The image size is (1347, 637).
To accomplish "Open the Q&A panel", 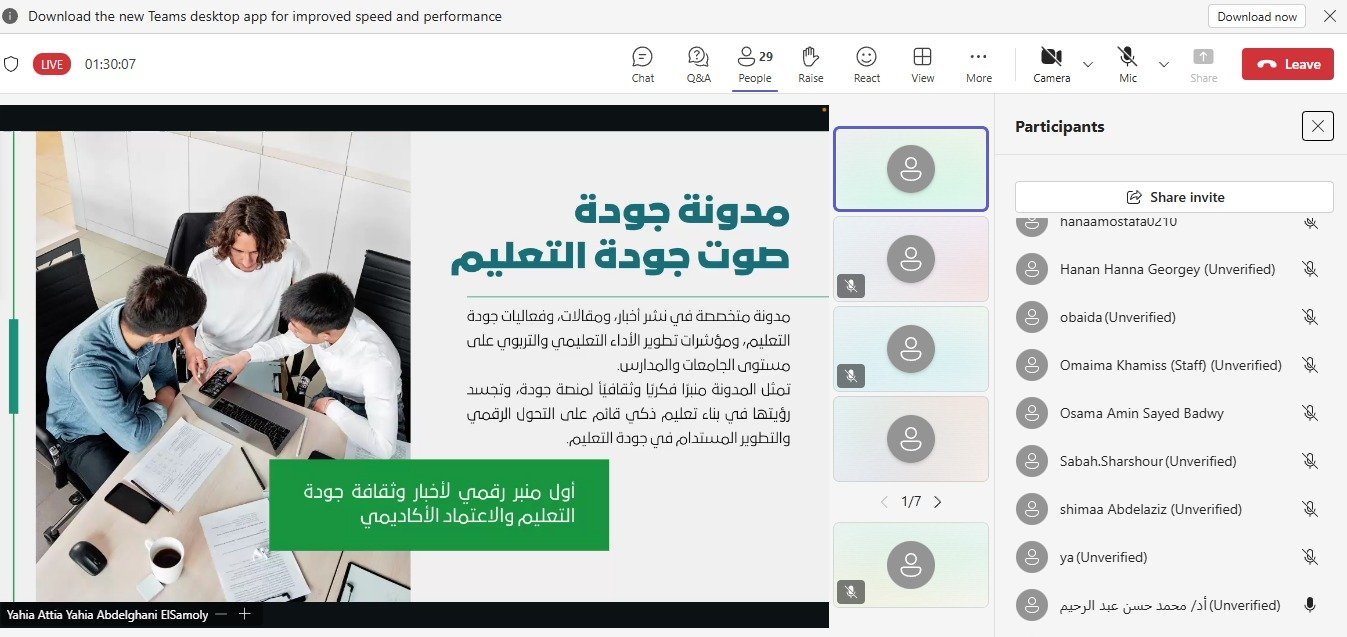I will (x=698, y=64).
